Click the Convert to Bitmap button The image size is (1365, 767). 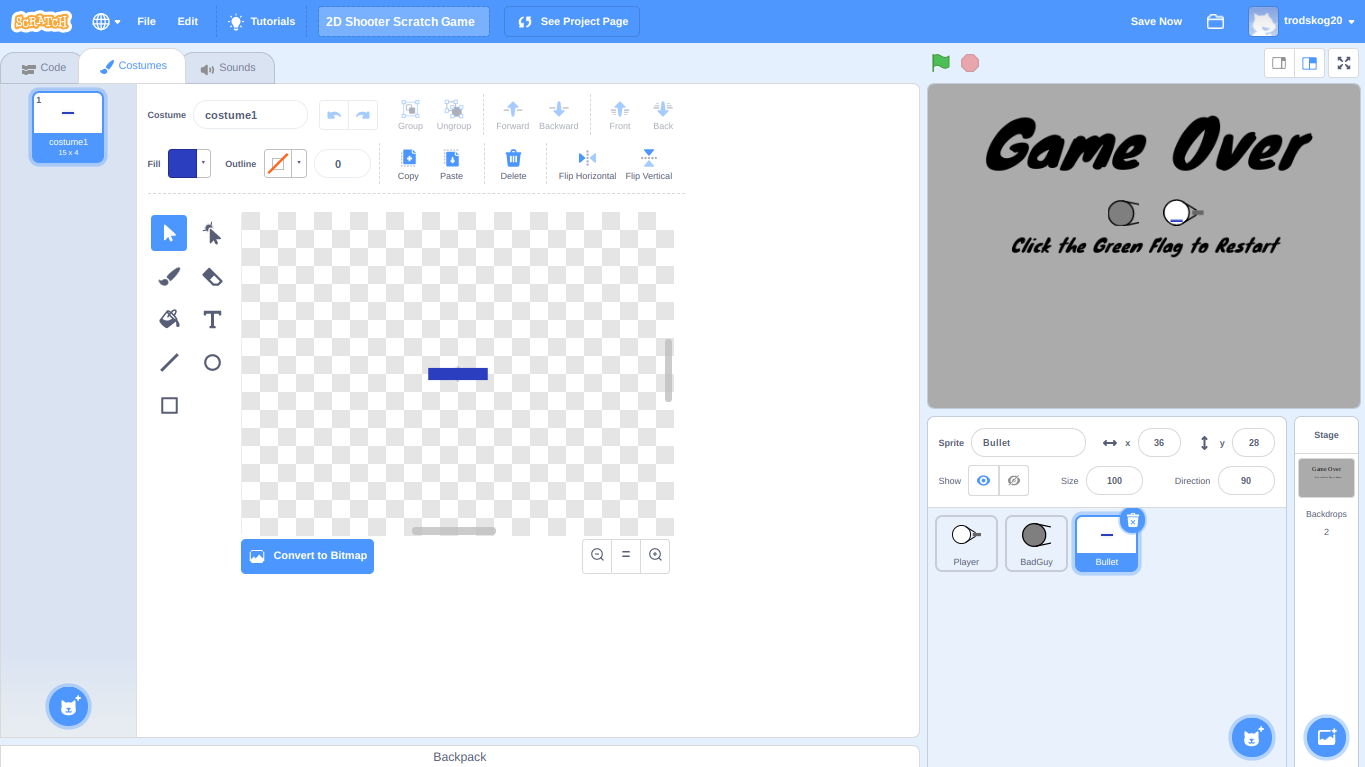(x=307, y=556)
